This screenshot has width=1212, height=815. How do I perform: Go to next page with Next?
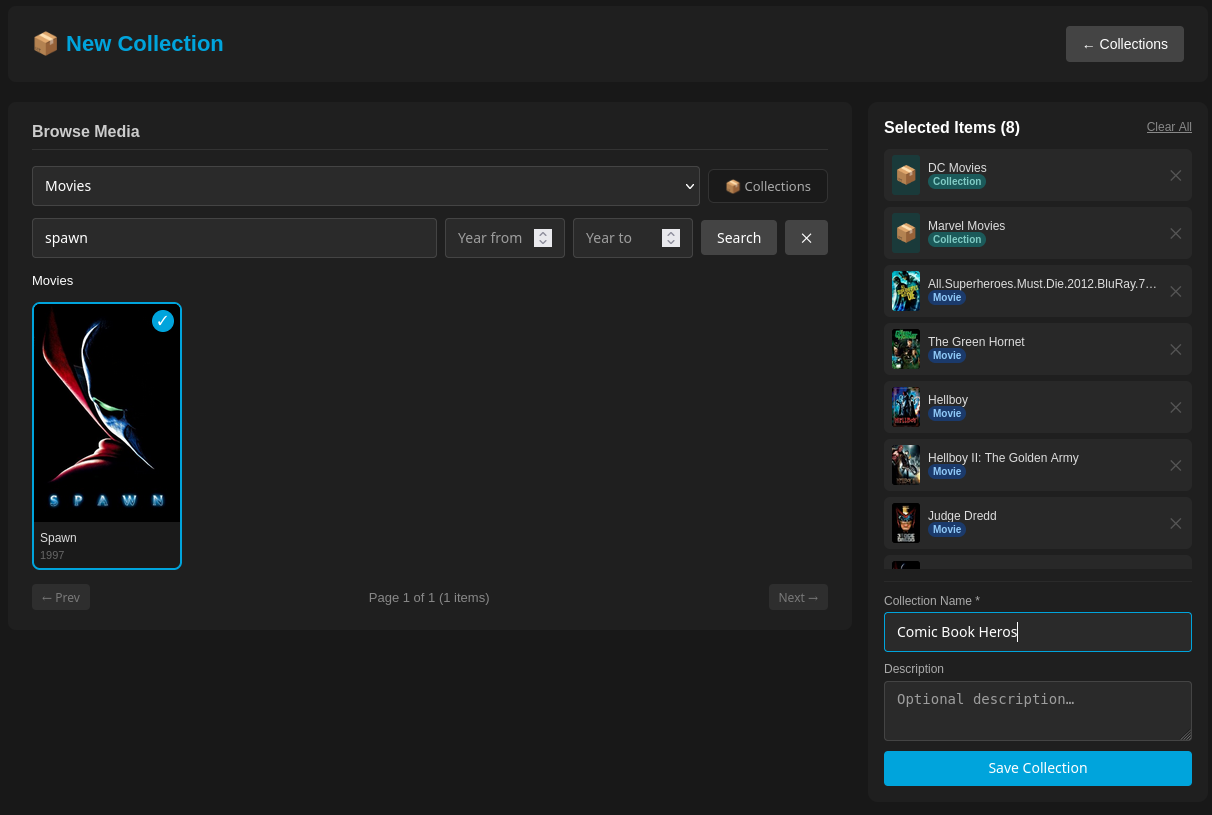point(798,597)
